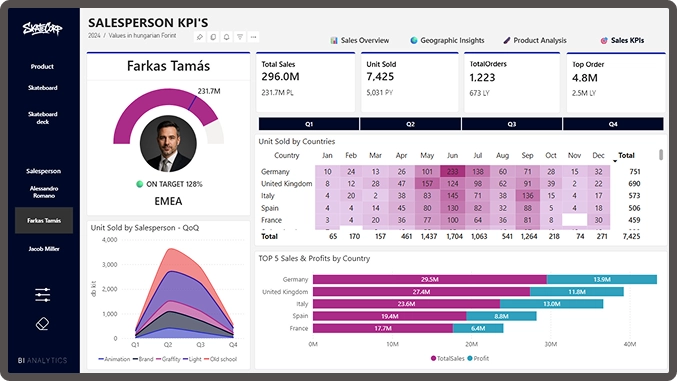Select salesperson Alessandro Romano
This screenshot has width=677, height=381.
pos(44,192)
